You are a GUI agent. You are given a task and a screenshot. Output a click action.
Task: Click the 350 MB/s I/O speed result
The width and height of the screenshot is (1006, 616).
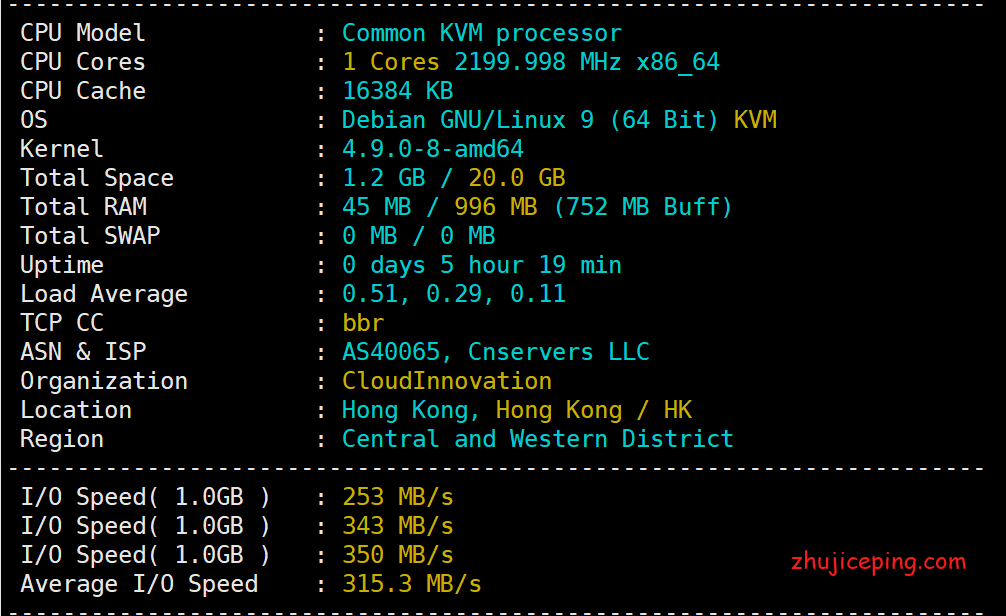coord(397,555)
